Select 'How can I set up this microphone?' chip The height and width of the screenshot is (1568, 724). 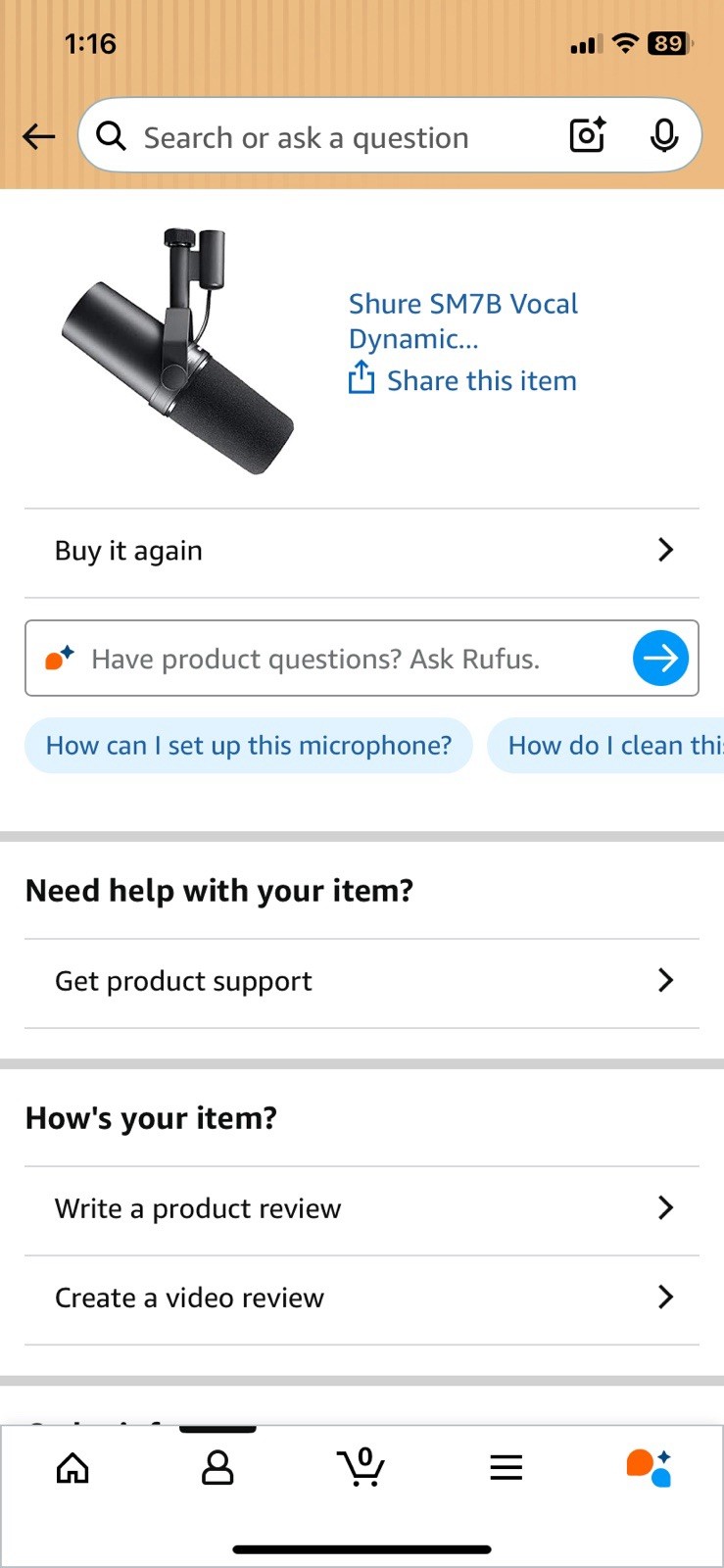click(x=249, y=746)
